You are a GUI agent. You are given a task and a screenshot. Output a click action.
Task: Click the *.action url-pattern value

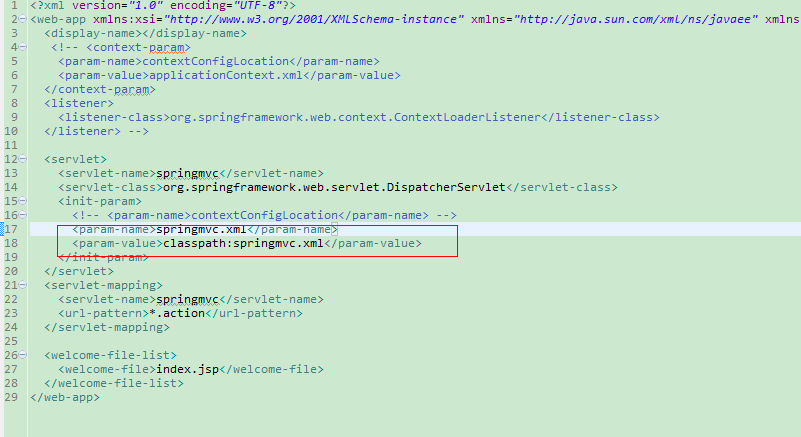(177, 313)
